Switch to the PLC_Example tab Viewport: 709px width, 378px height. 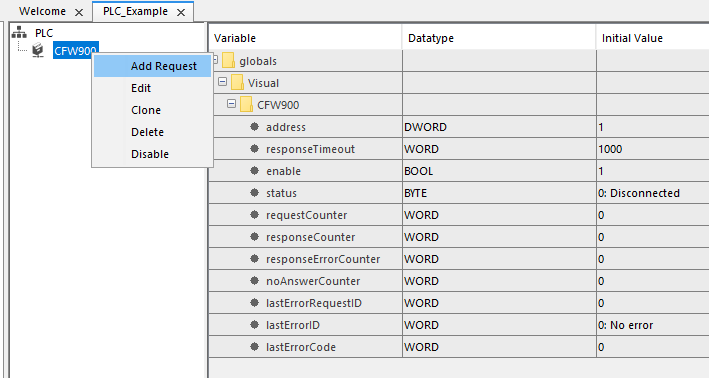pyautogui.click(x=135, y=11)
